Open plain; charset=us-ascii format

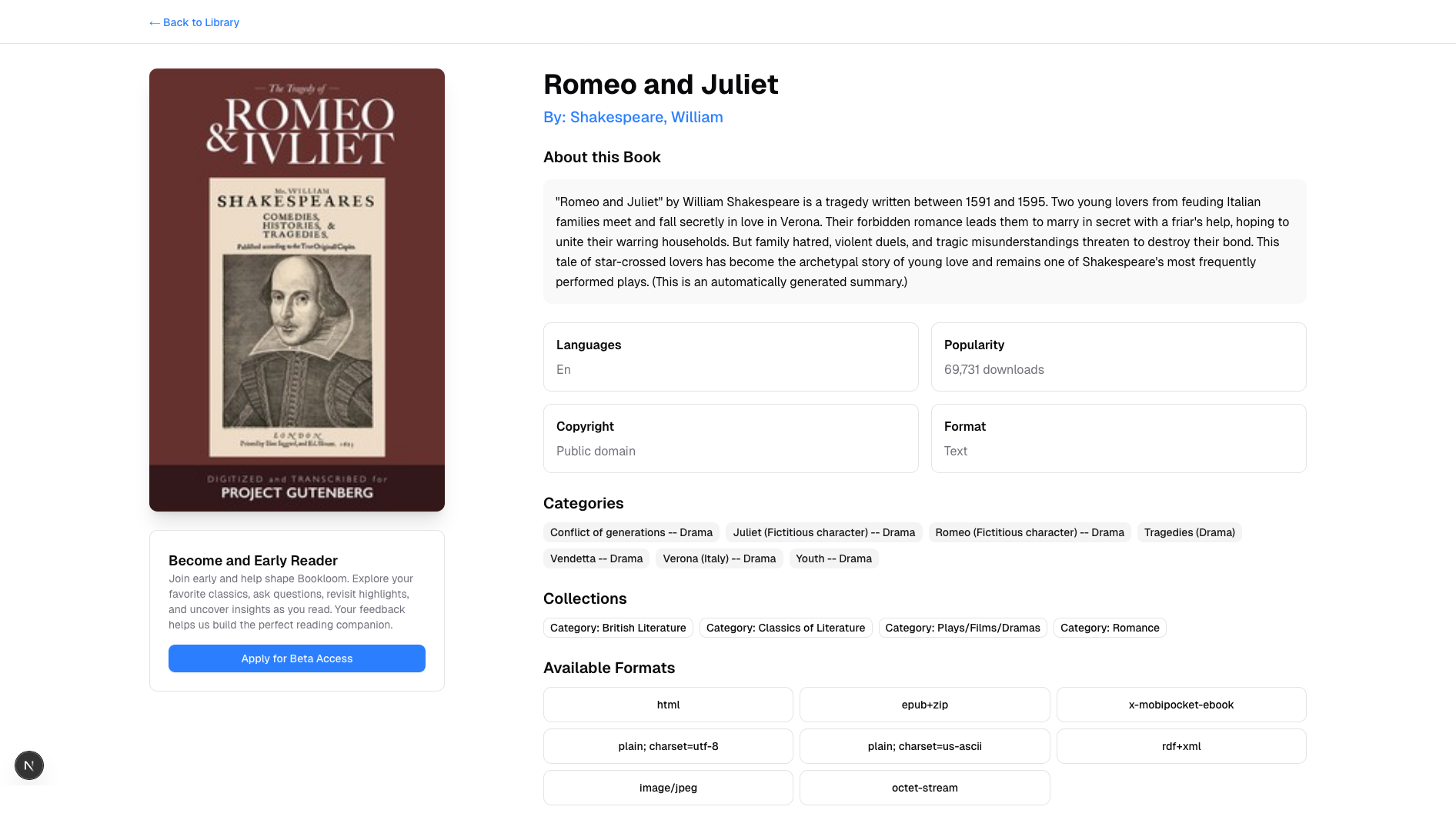[924, 746]
